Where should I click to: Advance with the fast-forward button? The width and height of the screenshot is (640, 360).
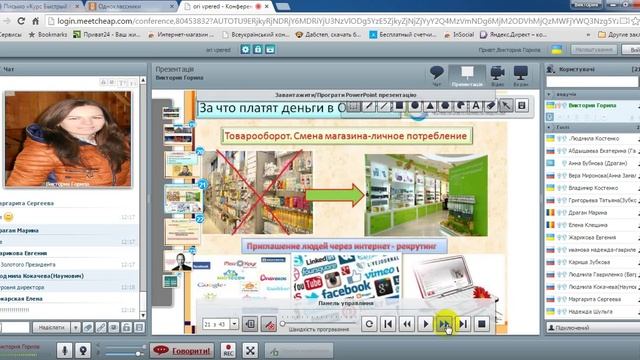pos(444,324)
